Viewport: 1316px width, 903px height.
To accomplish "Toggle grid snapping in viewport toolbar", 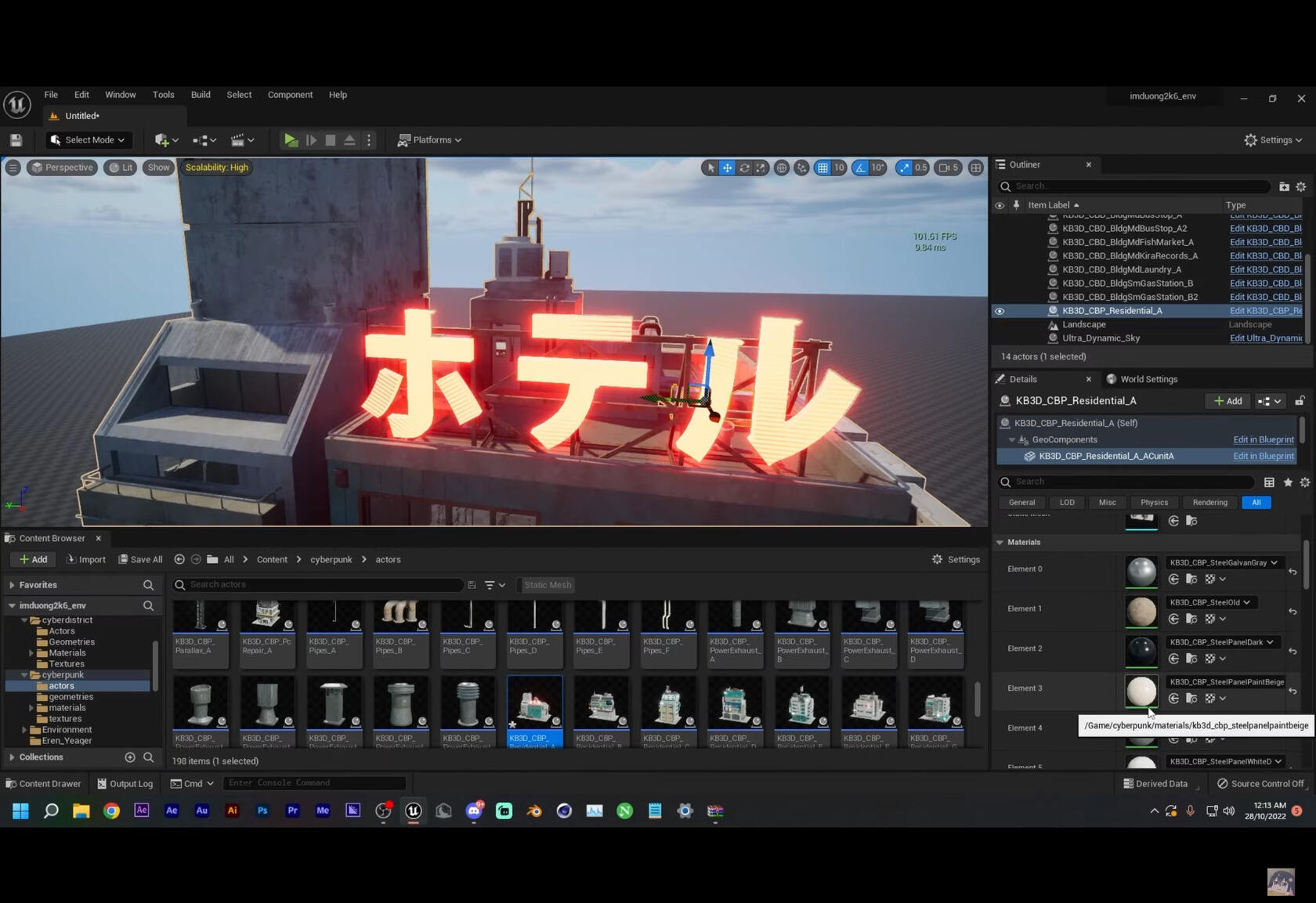I will (x=822, y=168).
